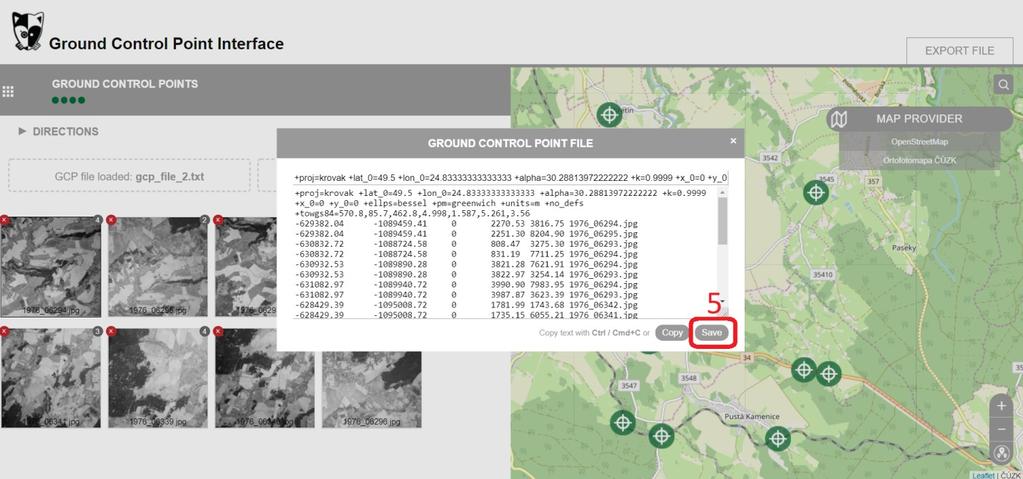Remove image 1976_06341.jpg with its red X
Image resolution: width=1023 pixels, height=479 pixels.
4,332
